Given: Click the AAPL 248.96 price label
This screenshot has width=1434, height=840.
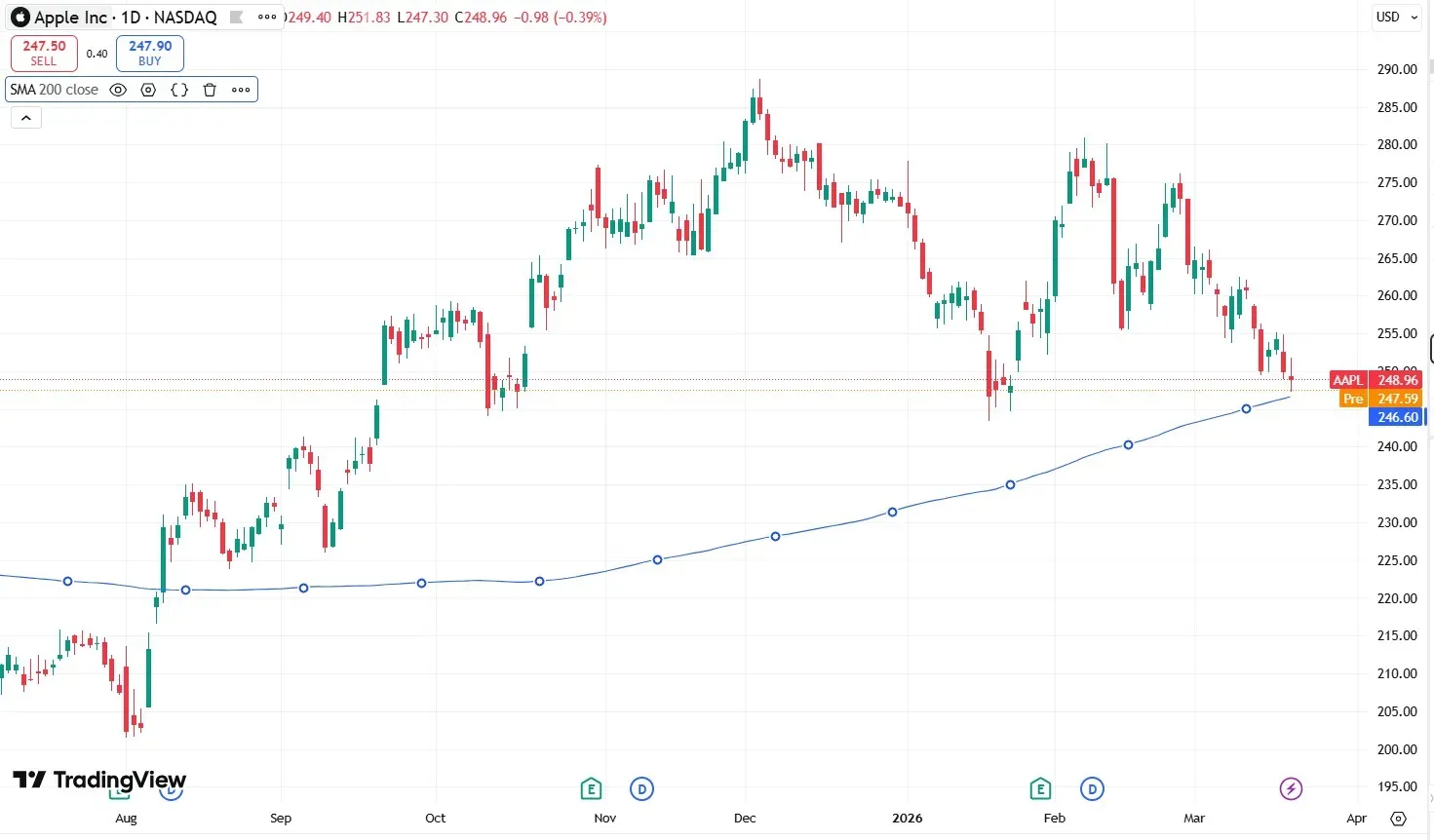Looking at the screenshot, I should tap(1376, 380).
